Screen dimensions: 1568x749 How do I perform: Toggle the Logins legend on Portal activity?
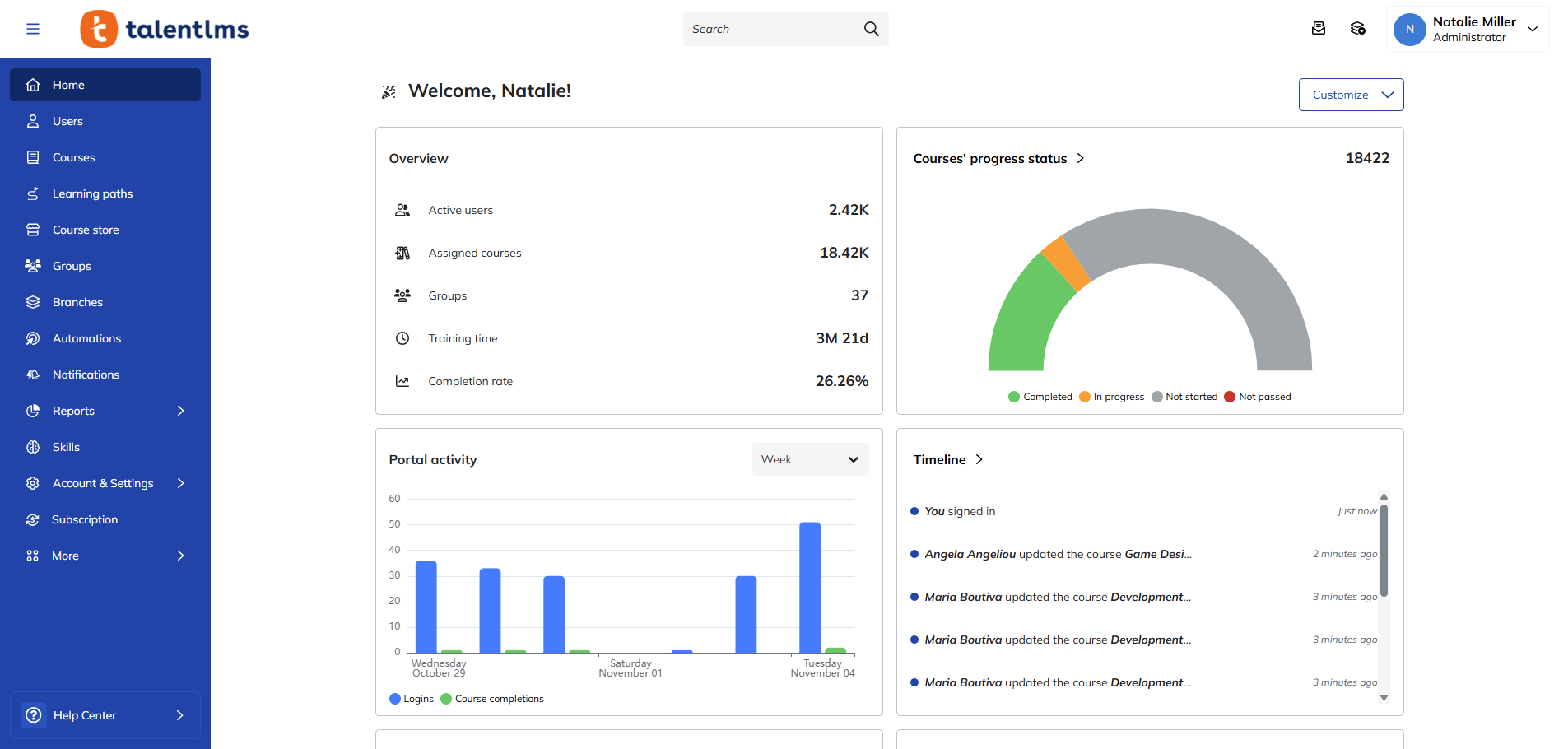coord(411,699)
